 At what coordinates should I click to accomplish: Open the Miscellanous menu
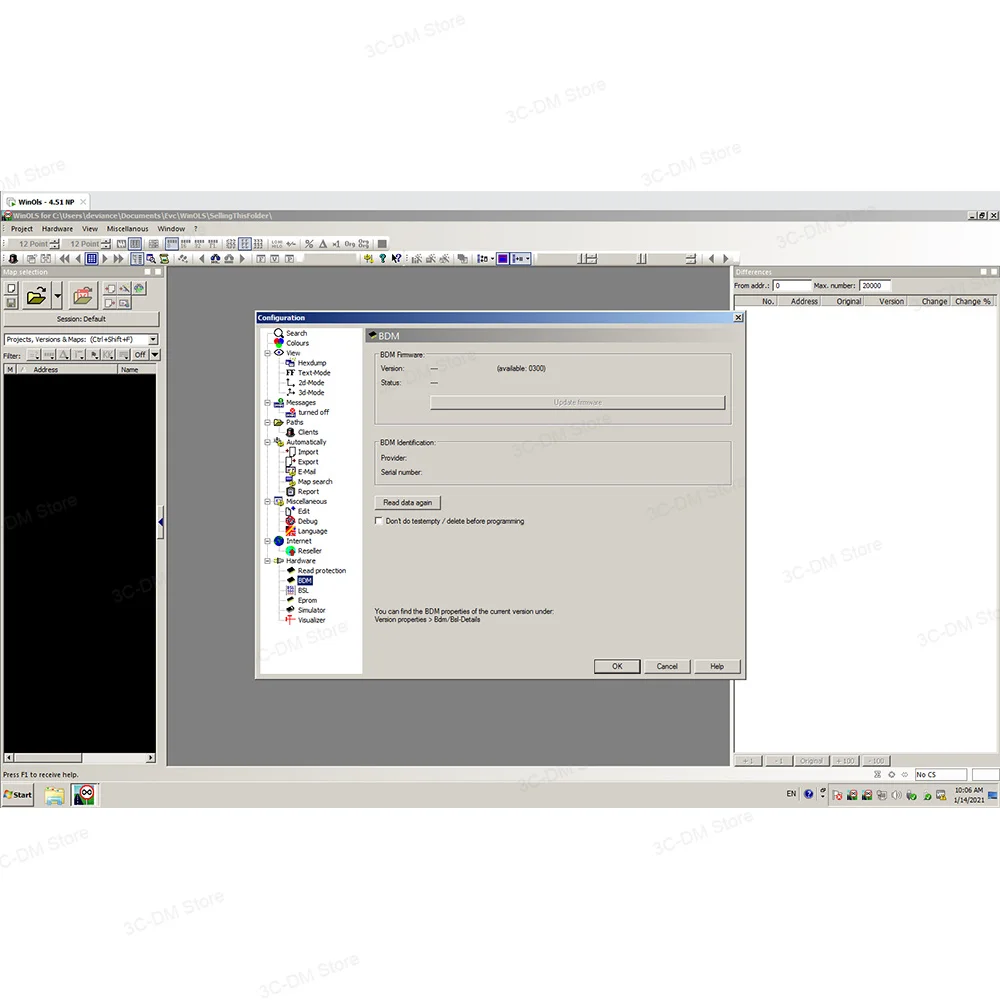tap(128, 228)
